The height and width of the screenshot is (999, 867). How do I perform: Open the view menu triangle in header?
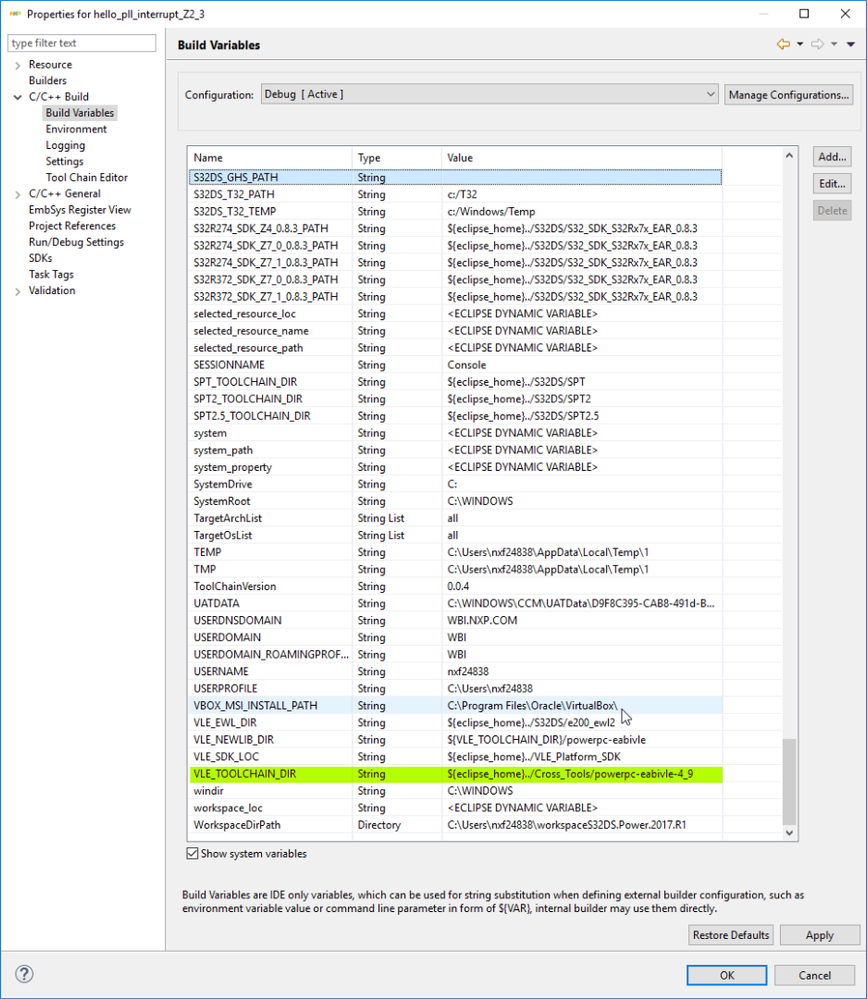point(850,45)
